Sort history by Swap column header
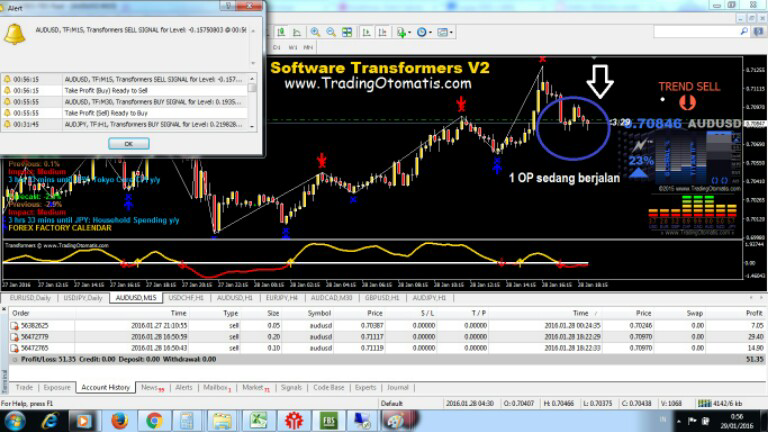768x432 pixels. [x=695, y=313]
